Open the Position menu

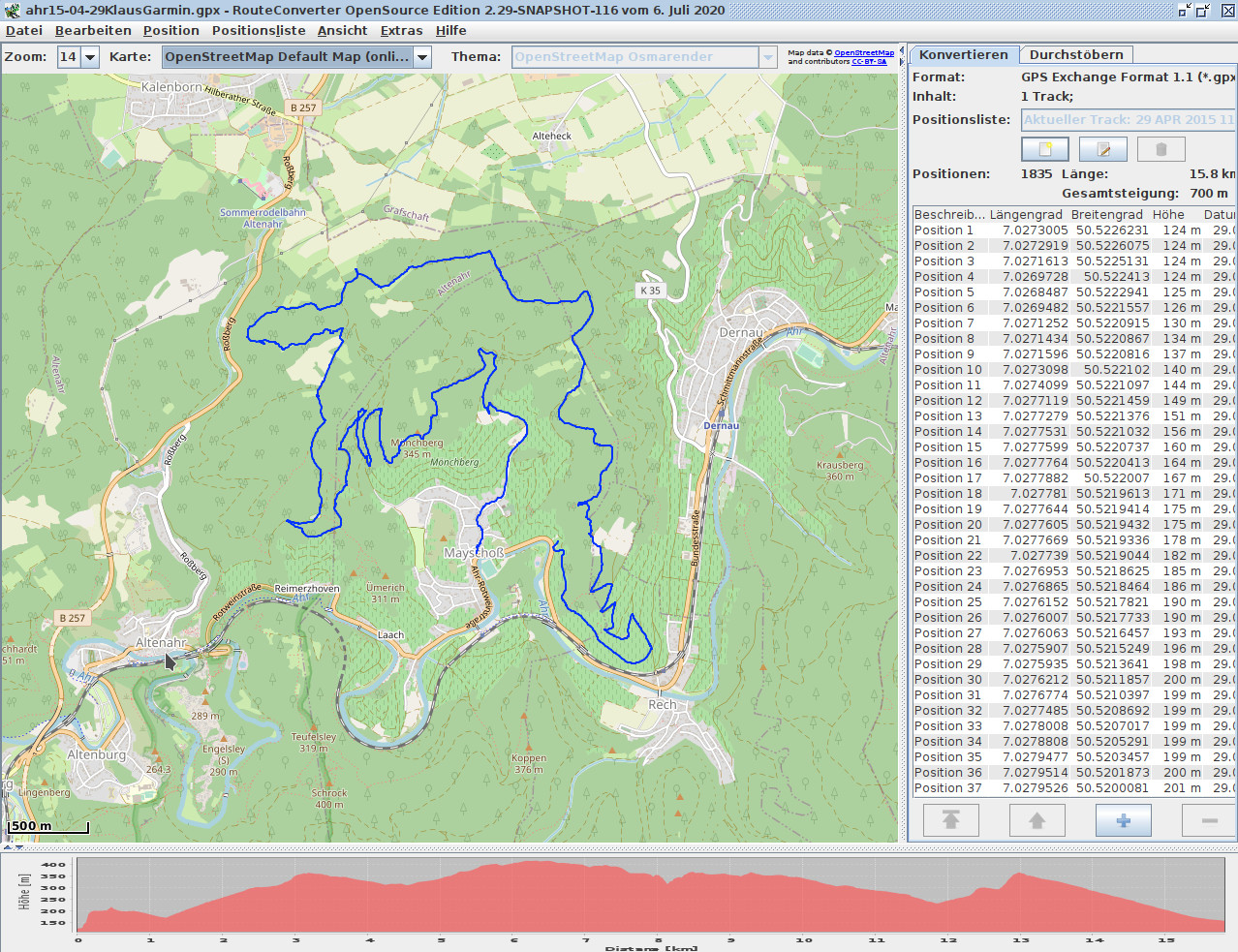171,31
